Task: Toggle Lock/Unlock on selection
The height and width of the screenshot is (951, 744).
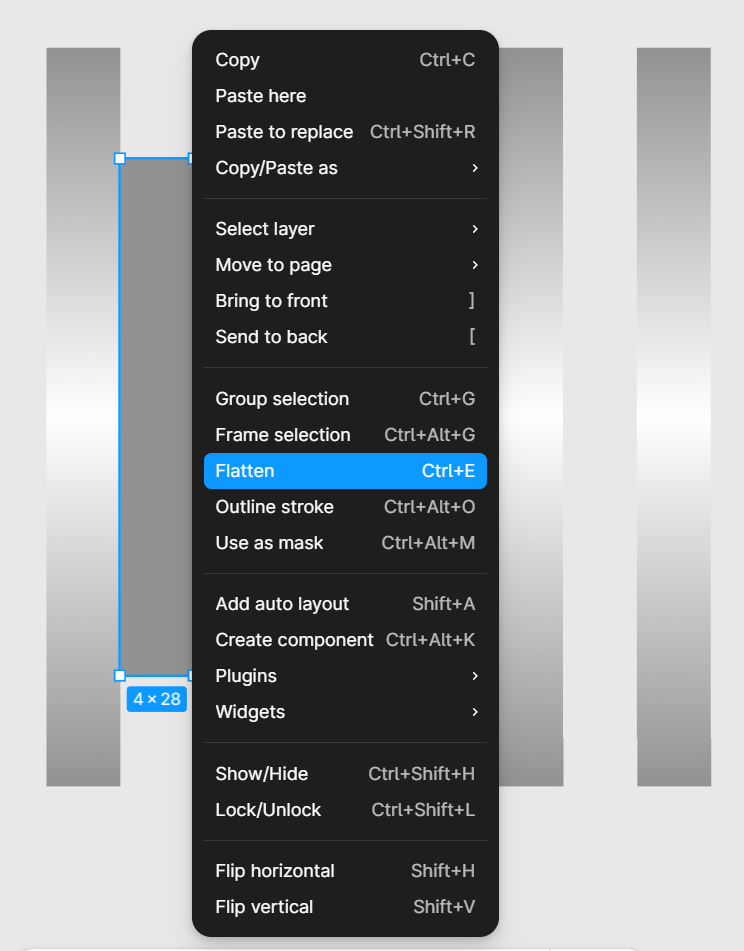Action: (269, 810)
